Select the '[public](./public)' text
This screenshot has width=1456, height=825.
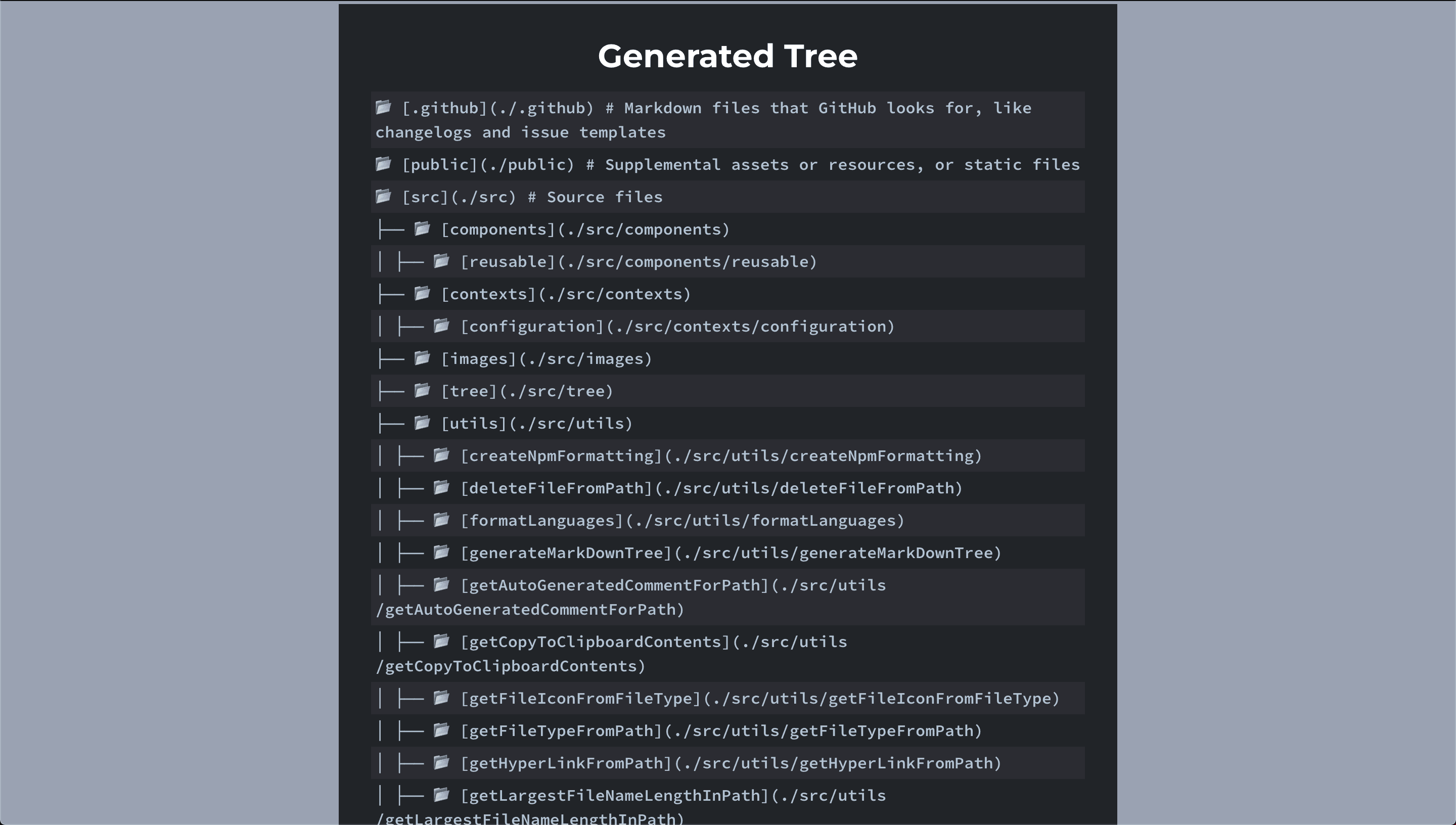tap(488, 165)
